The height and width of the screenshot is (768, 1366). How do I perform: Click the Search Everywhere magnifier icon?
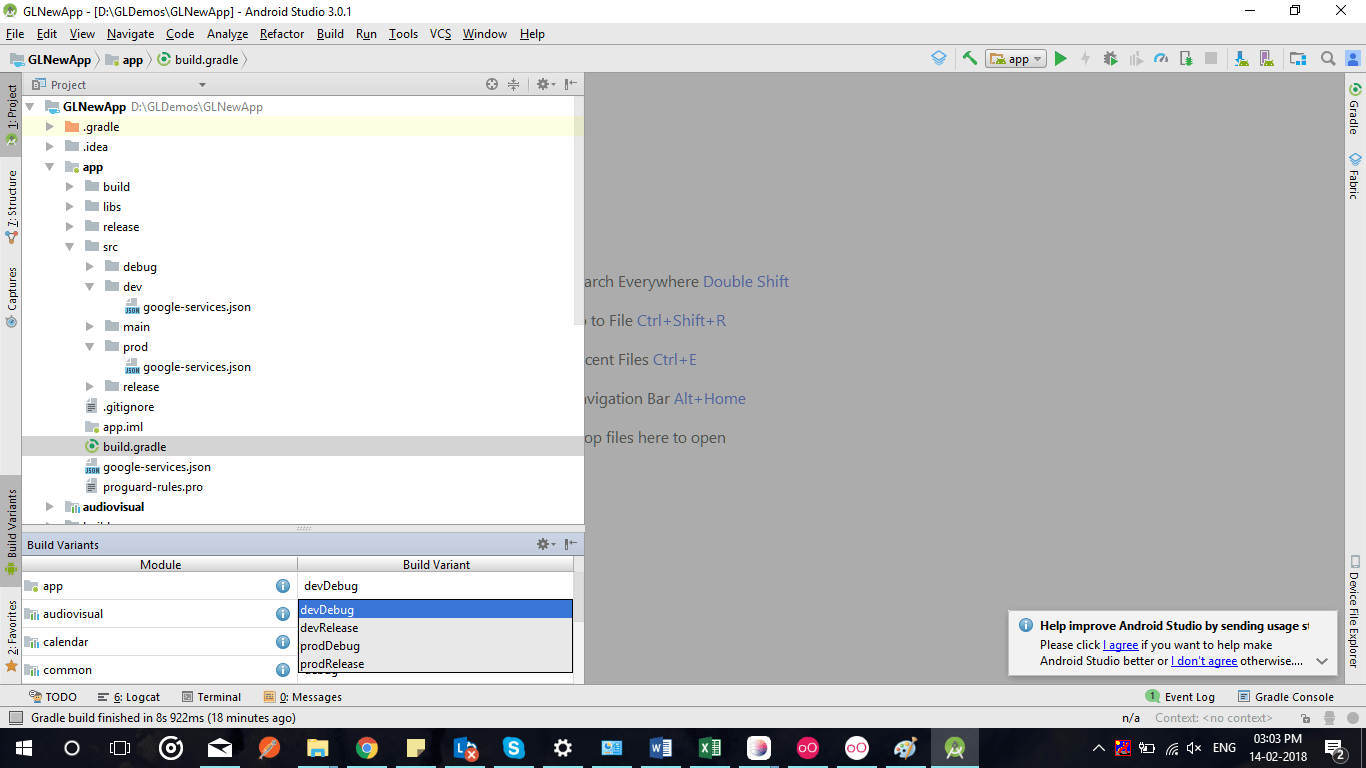click(1328, 59)
